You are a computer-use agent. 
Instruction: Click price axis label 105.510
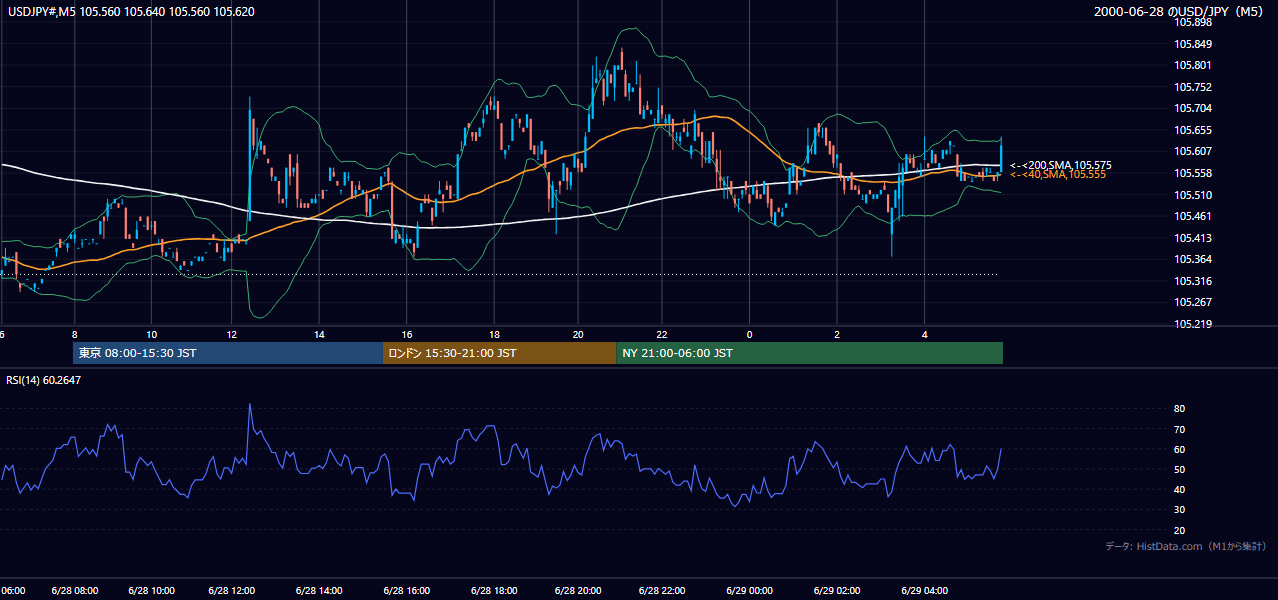(1193, 195)
